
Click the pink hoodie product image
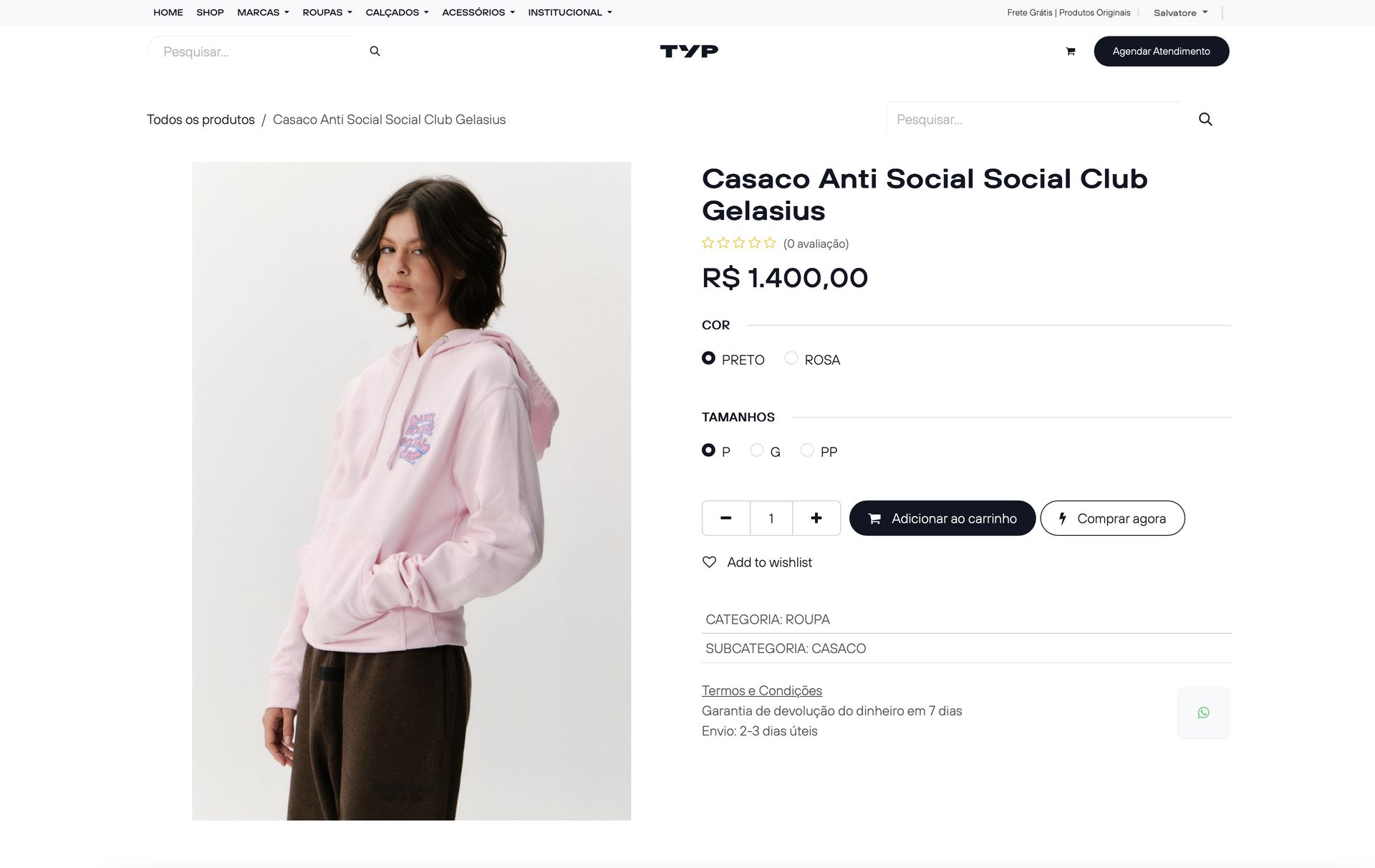pos(411,491)
